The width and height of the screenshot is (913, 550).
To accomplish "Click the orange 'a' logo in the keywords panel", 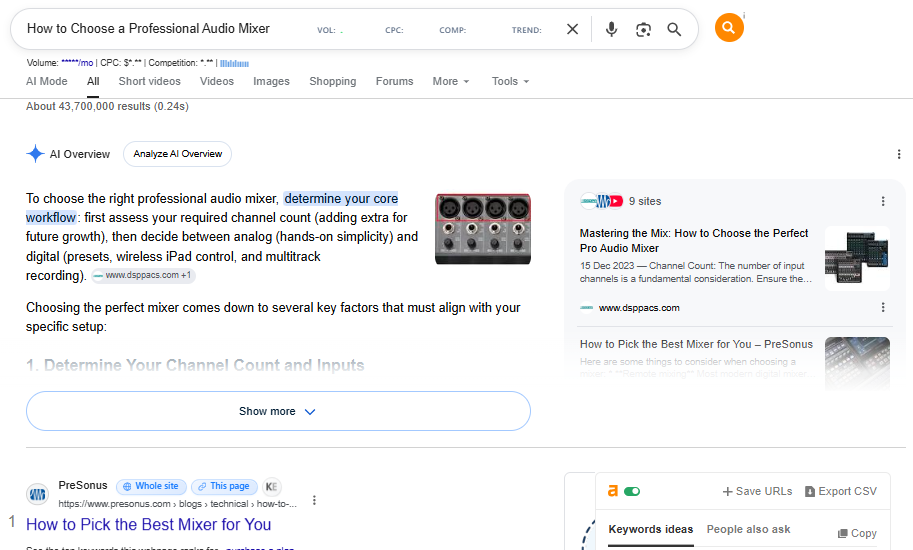I will click(613, 491).
